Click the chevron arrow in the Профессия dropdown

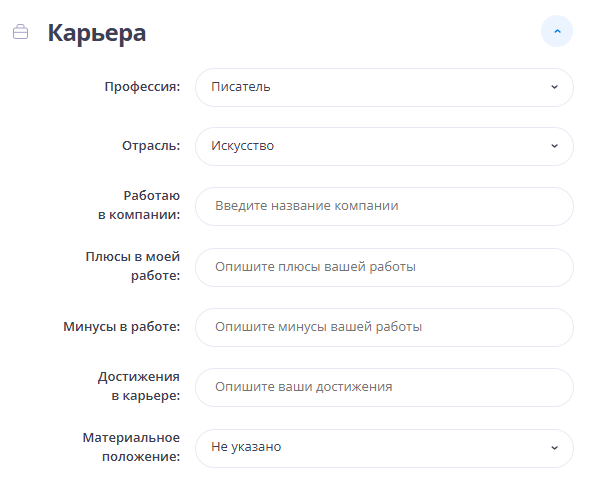click(x=554, y=87)
